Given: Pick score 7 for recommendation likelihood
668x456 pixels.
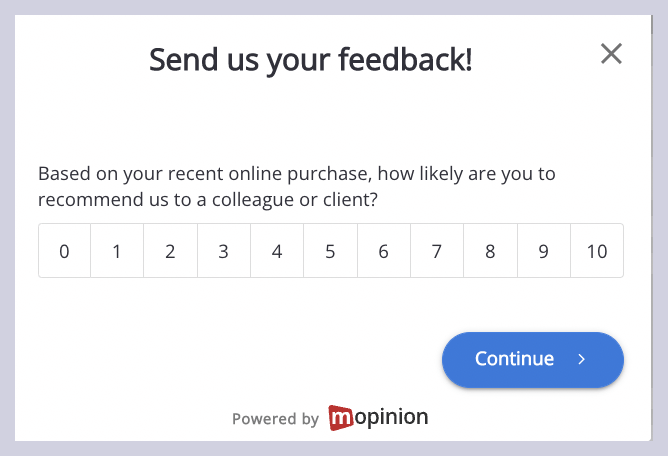Looking at the screenshot, I should 437,251.
